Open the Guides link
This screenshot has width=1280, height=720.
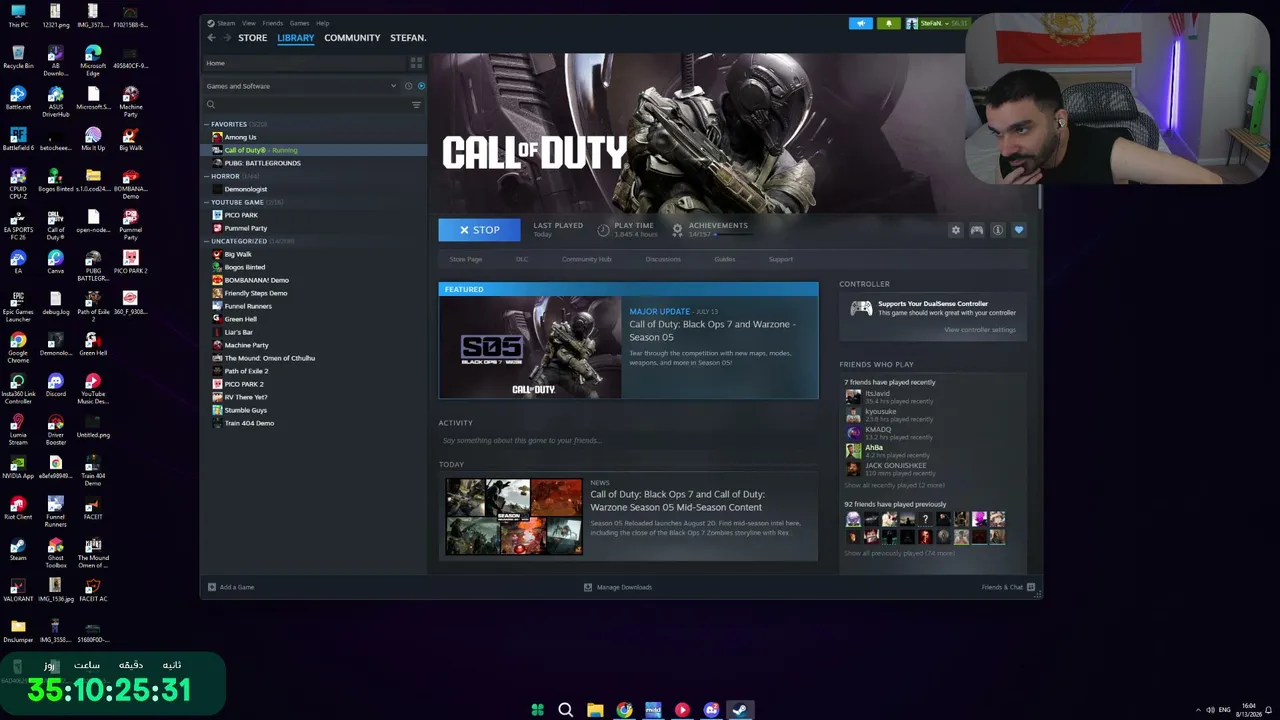pos(725,259)
